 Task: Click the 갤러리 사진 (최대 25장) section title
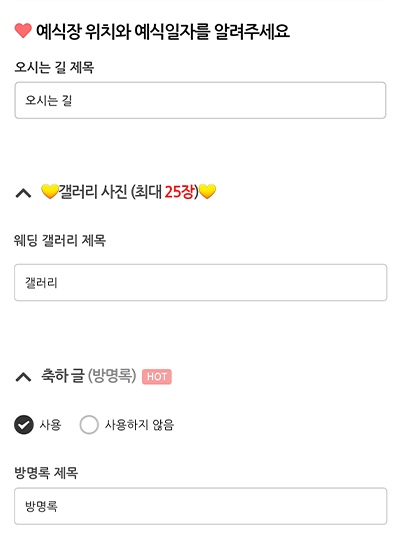pos(129,191)
